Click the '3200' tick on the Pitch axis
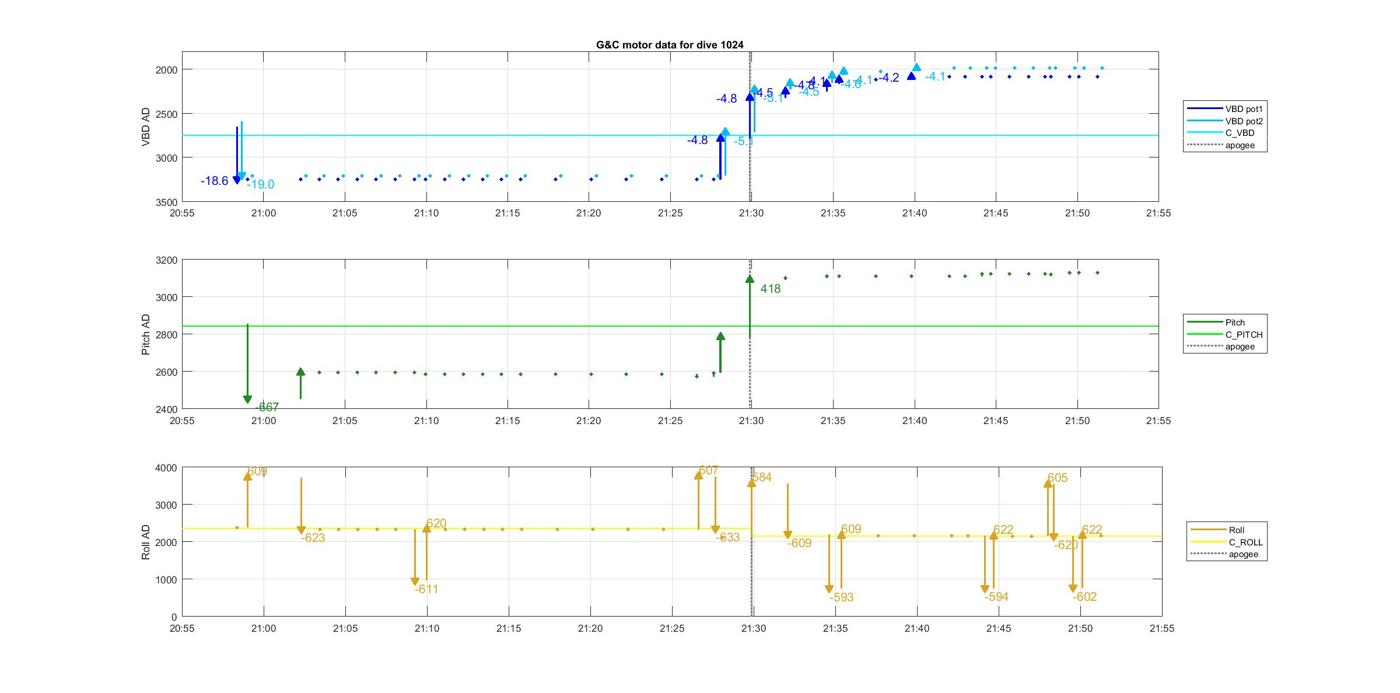The width and height of the screenshot is (1400, 693). (166, 261)
